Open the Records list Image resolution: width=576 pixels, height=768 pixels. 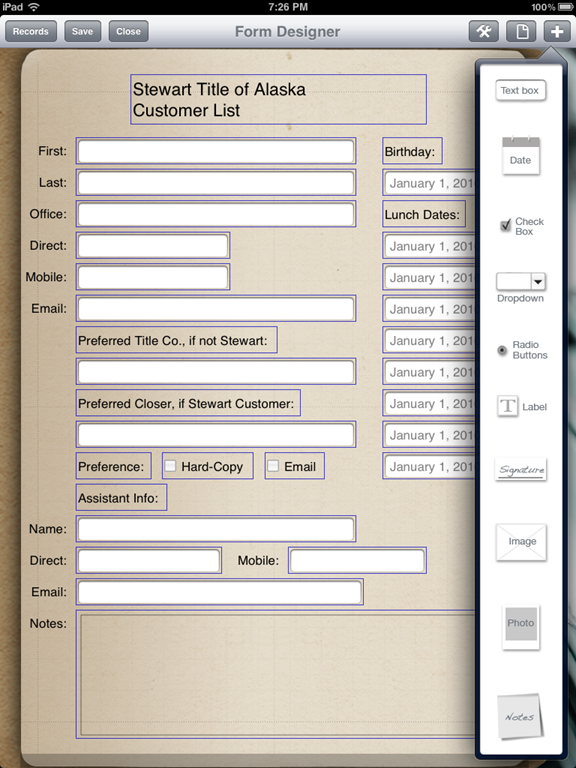(31, 31)
